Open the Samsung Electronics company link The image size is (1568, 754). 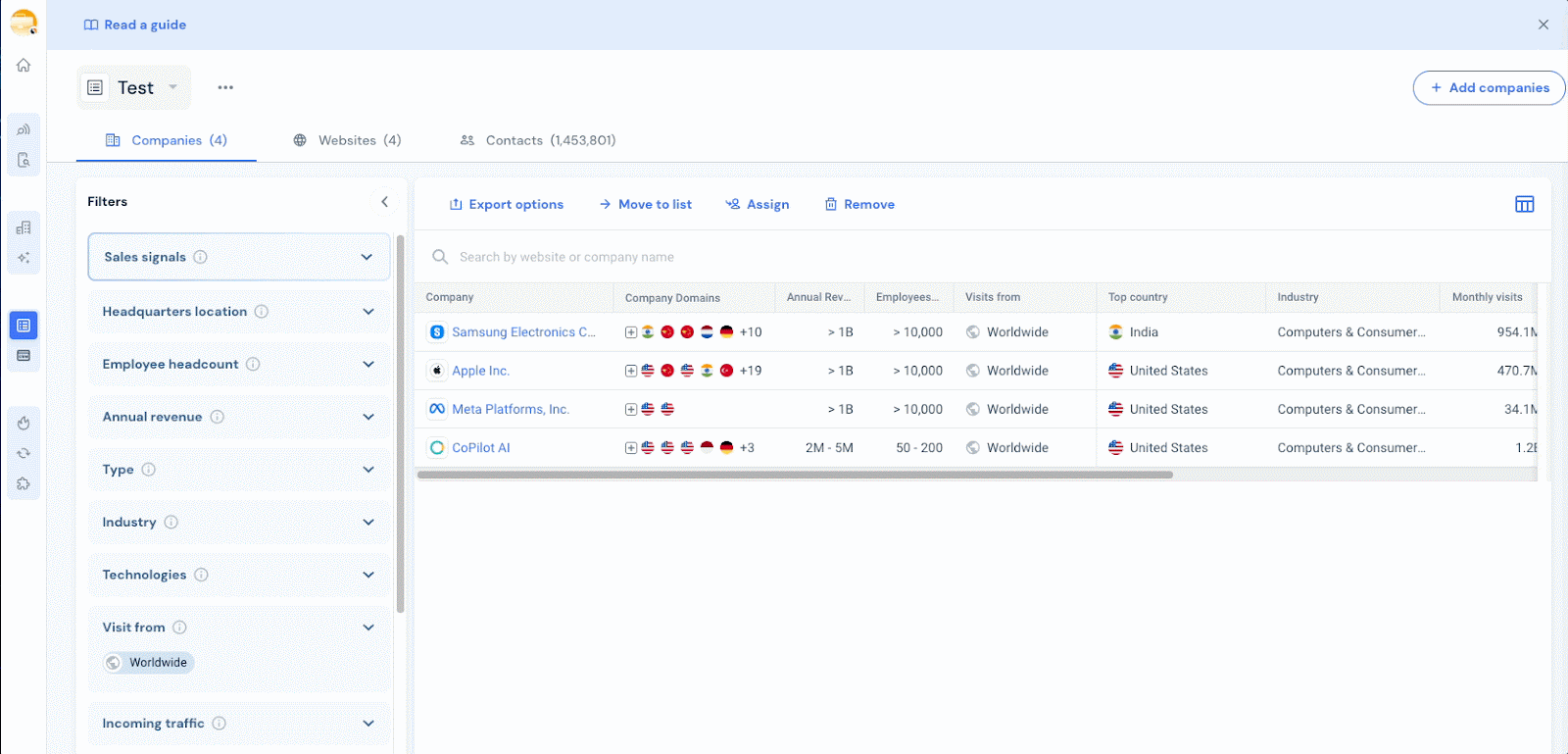524,332
